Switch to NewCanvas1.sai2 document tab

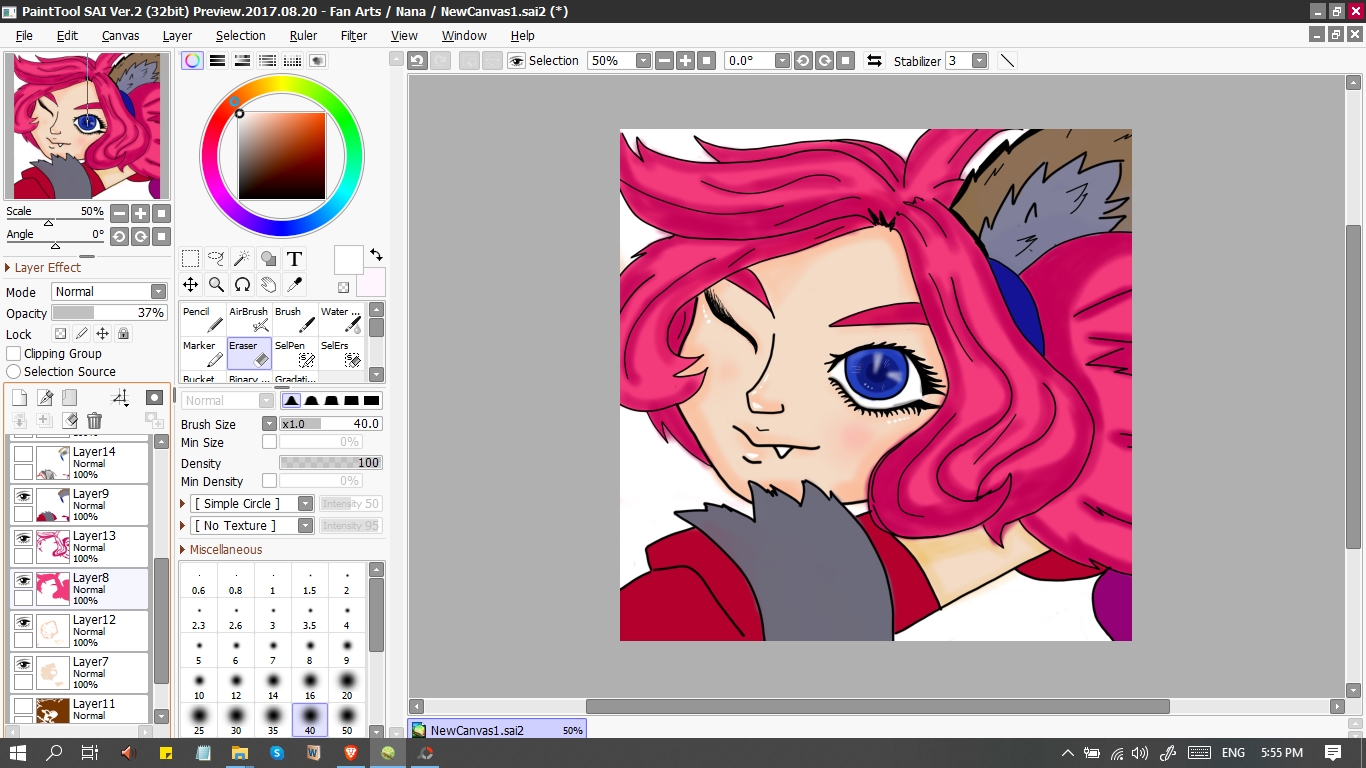(x=497, y=730)
